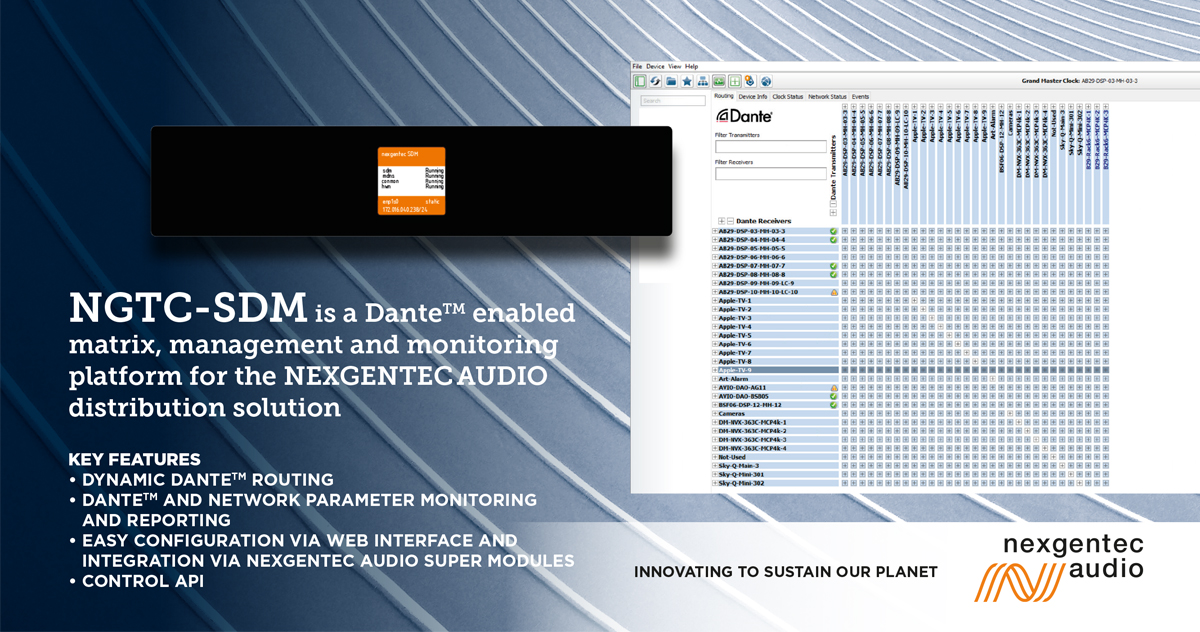Click warning triangle beside AY10-DAO-AG11
1200x632 pixels.
(x=833, y=387)
